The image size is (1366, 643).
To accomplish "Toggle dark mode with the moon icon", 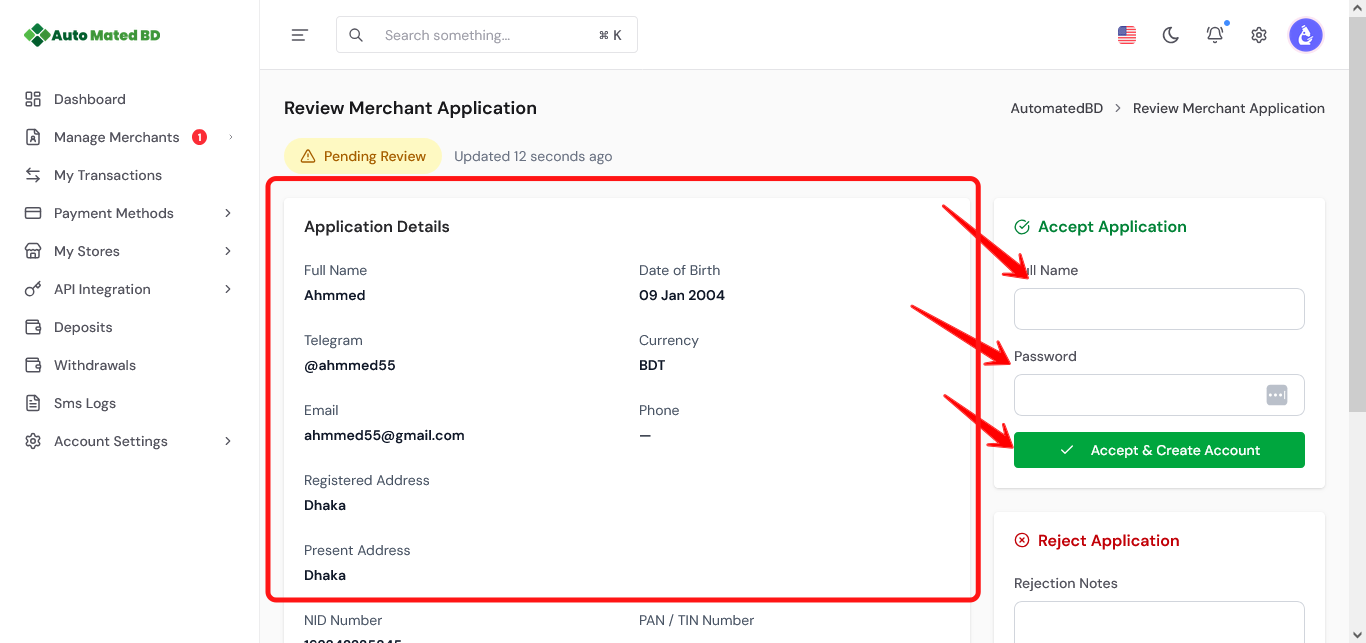I will coord(1170,34).
